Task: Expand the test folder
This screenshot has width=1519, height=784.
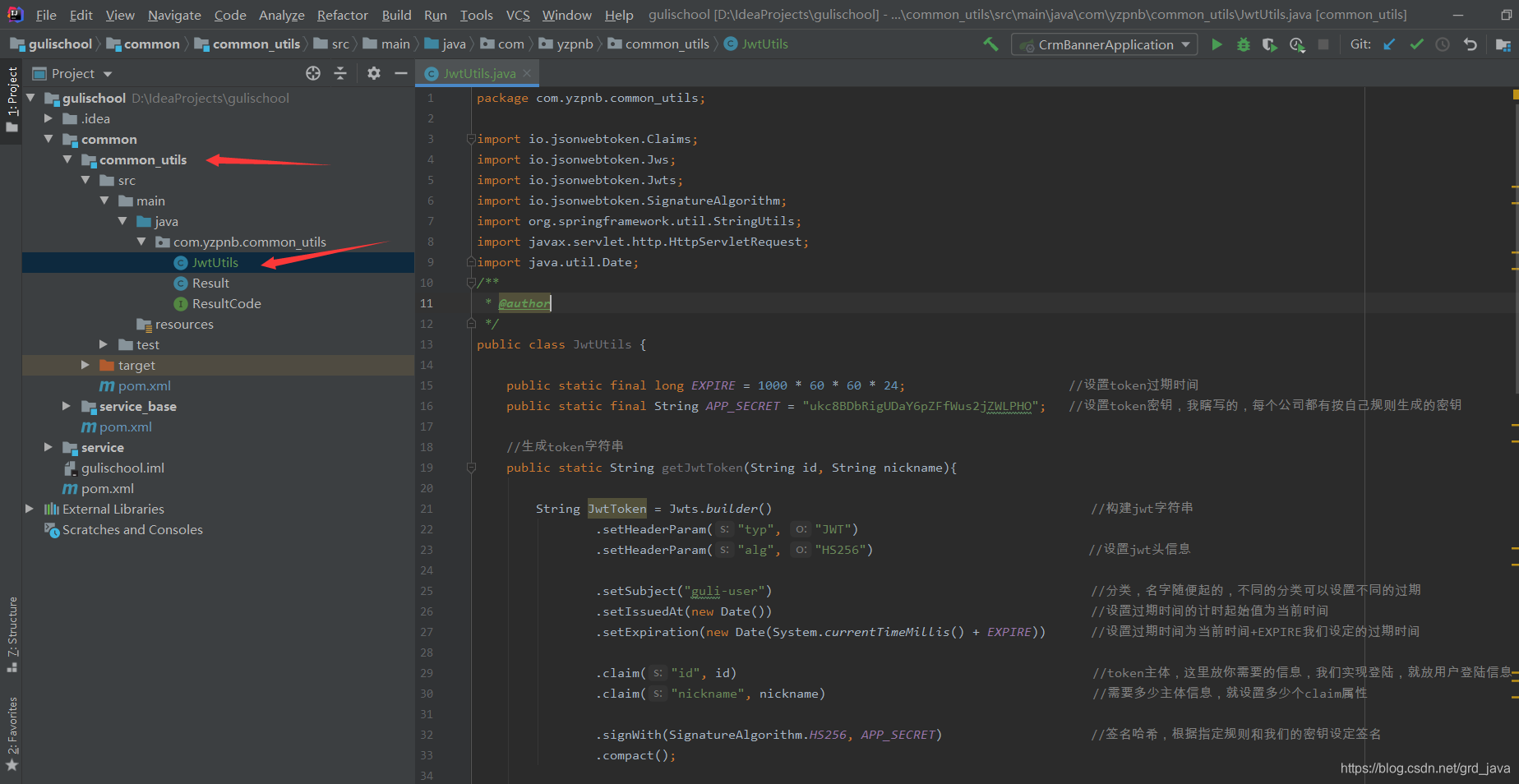Action: pyautogui.click(x=104, y=344)
